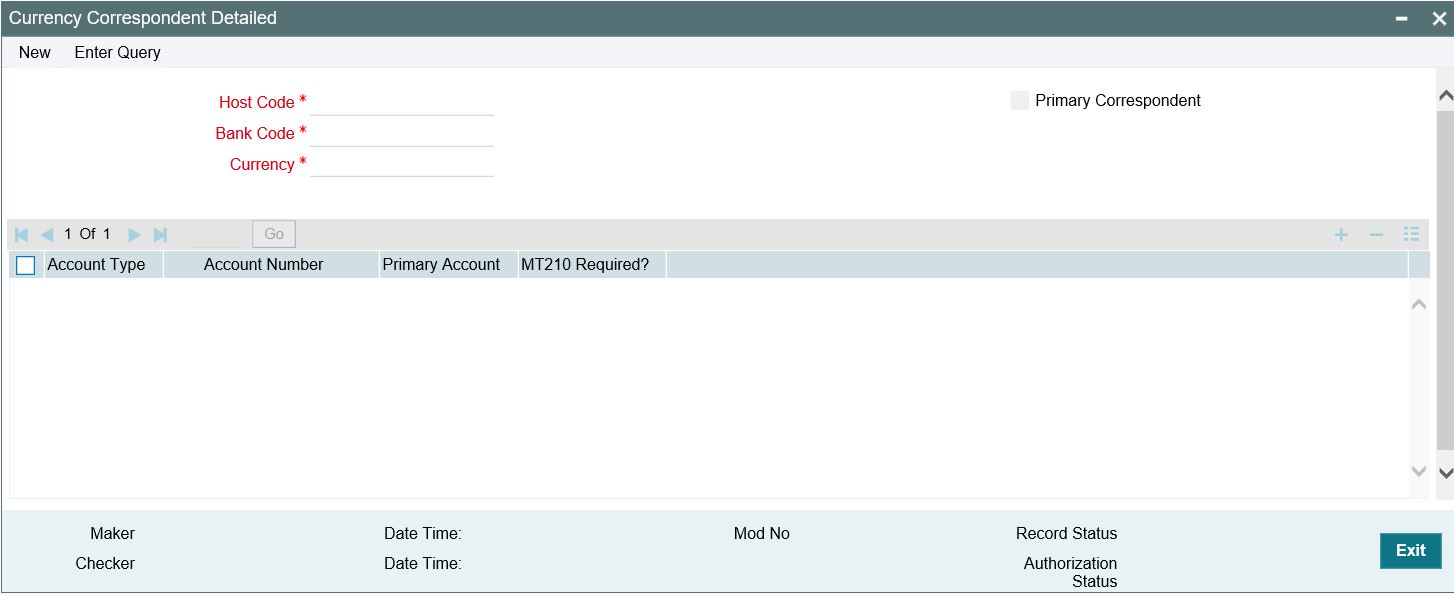The width and height of the screenshot is (1454, 596).
Task: Click the '1 Of 1' page indicator
Action: click(x=87, y=234)
